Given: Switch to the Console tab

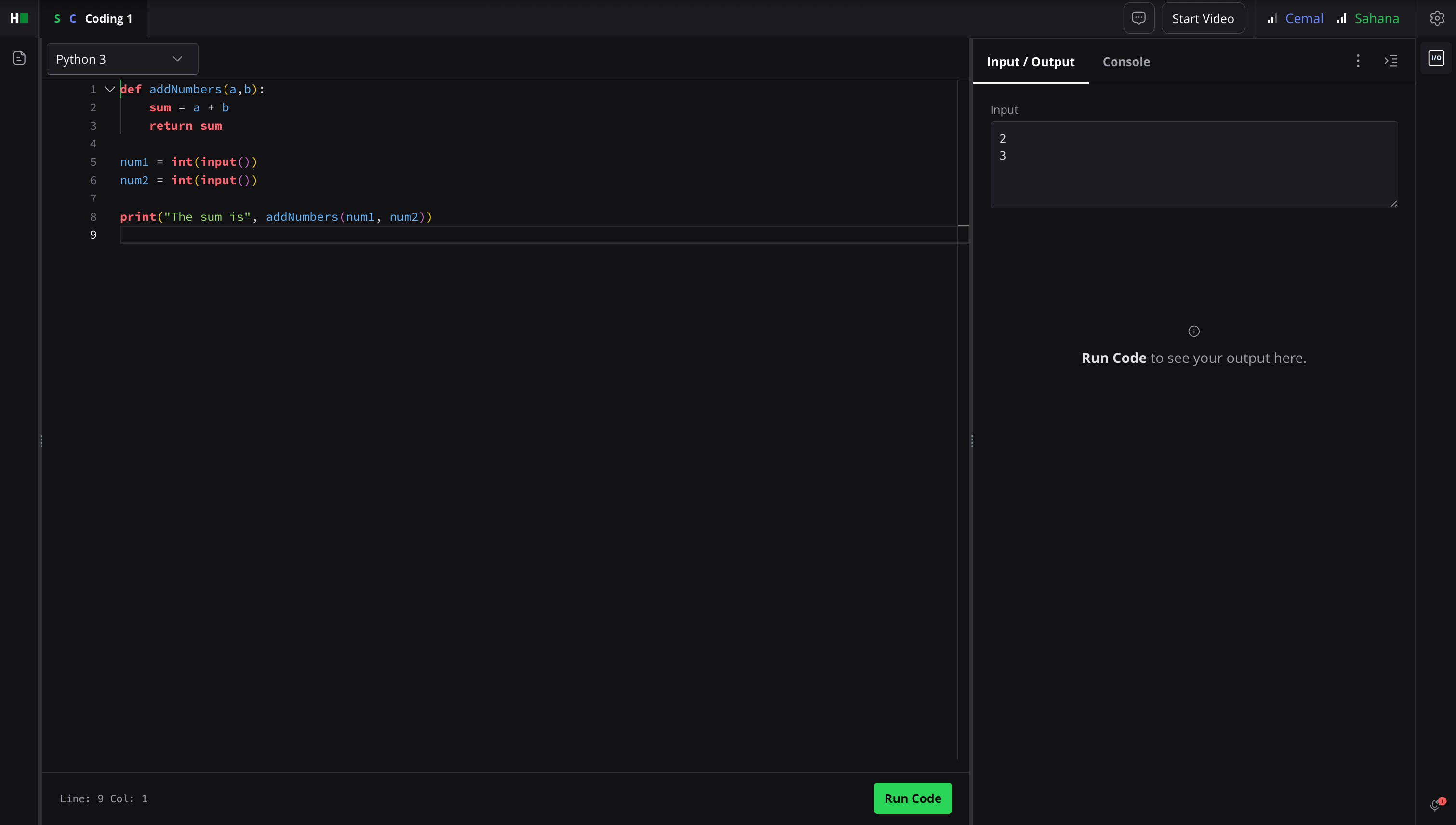Looking at the screenshot, I should [1125, 62].
